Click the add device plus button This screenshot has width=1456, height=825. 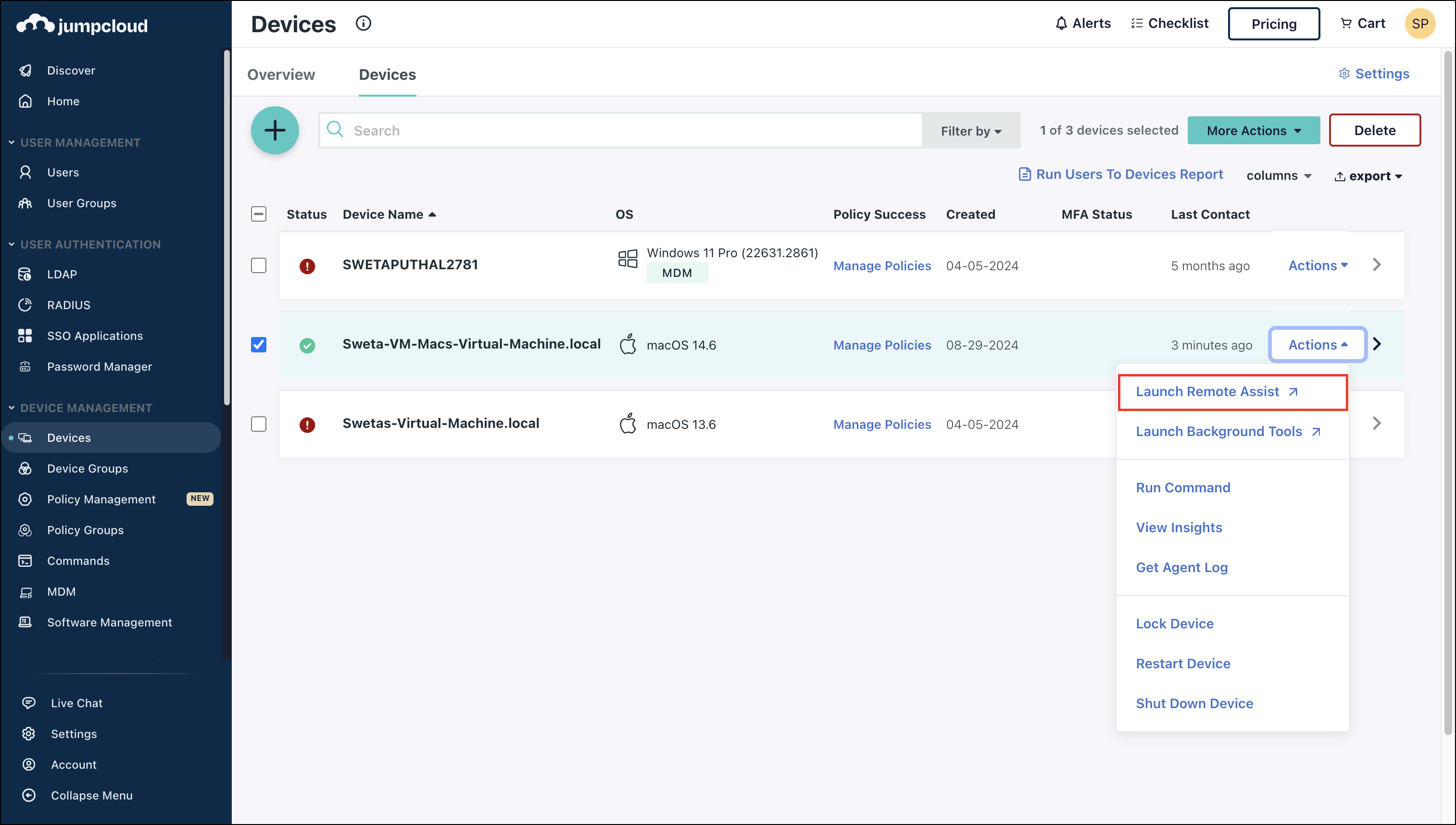coord(275,130)
